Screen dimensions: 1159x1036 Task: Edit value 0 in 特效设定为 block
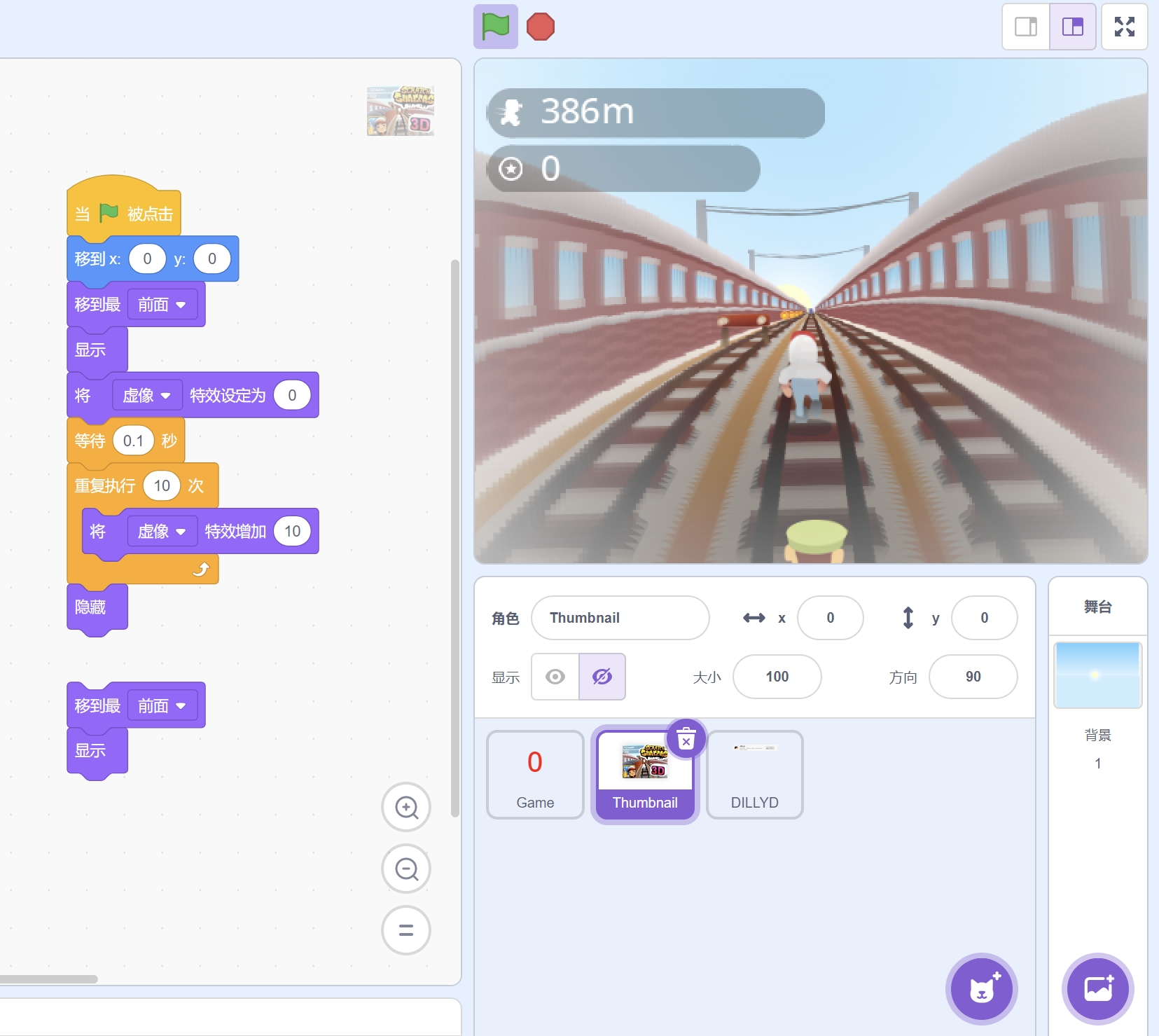[x=292, y=396]
